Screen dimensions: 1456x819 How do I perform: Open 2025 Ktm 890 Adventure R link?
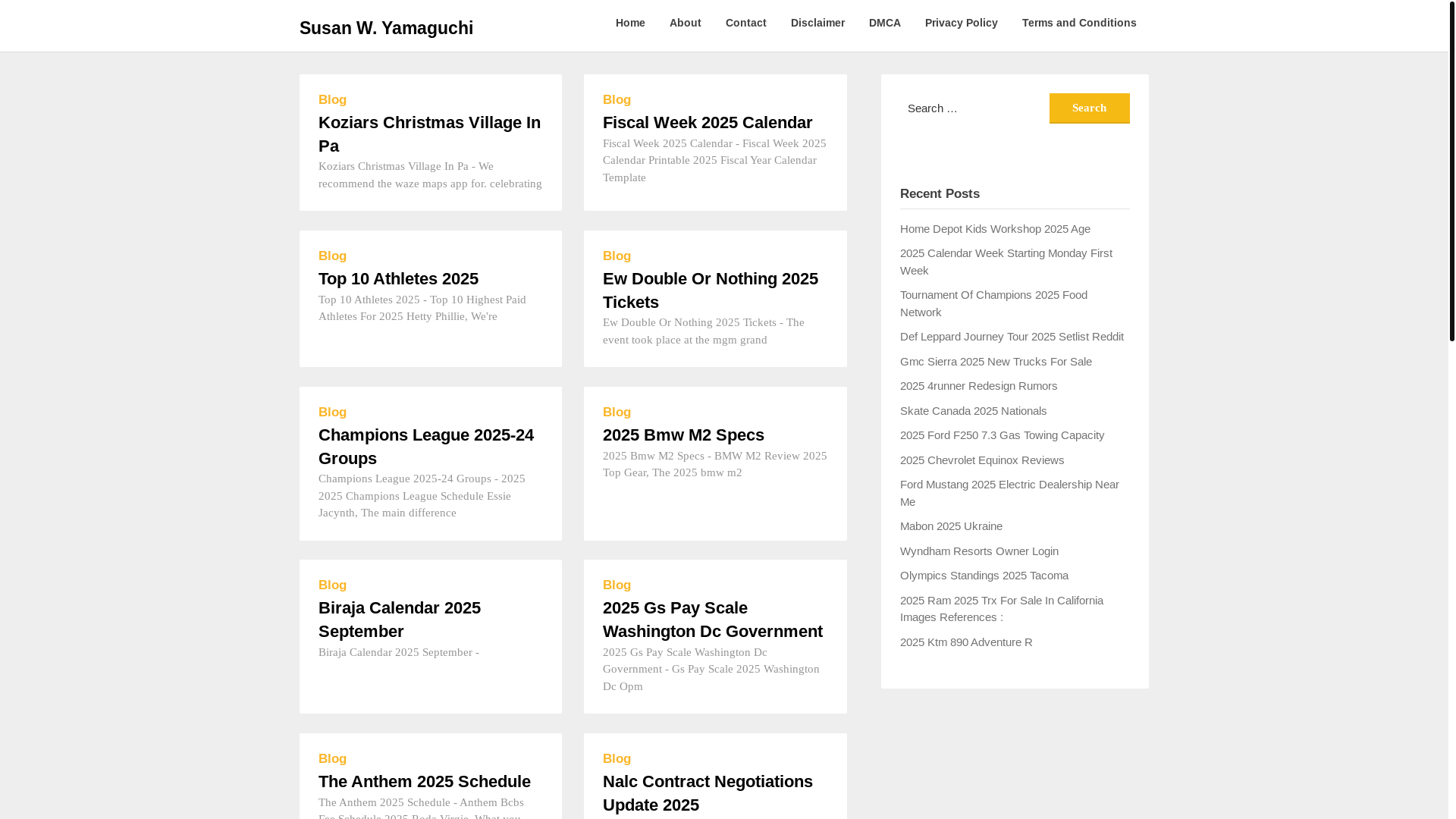[966, 642]
